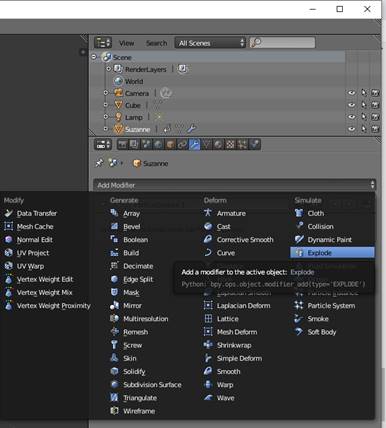Screen dimensions: 386x428
Task: Expand the Camera tree node
Action: pyautogui.click(x=106, y=93)
